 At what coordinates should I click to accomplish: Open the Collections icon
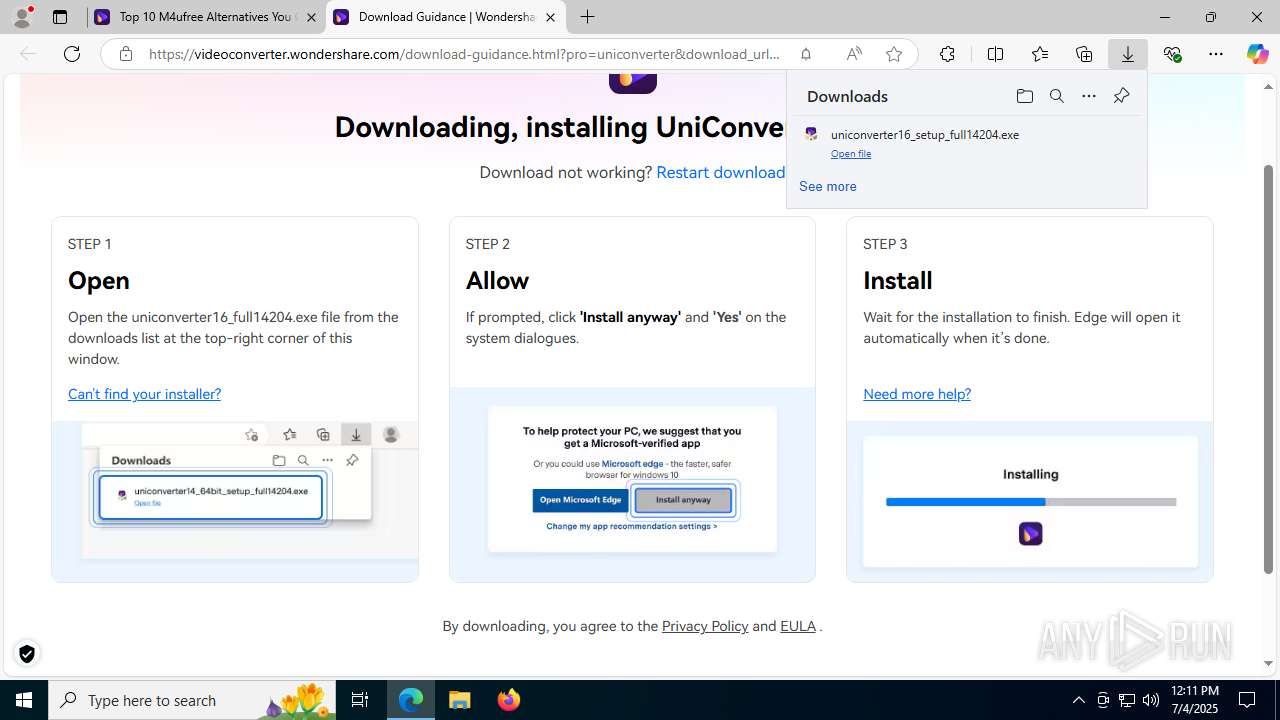click(1084, 54)
